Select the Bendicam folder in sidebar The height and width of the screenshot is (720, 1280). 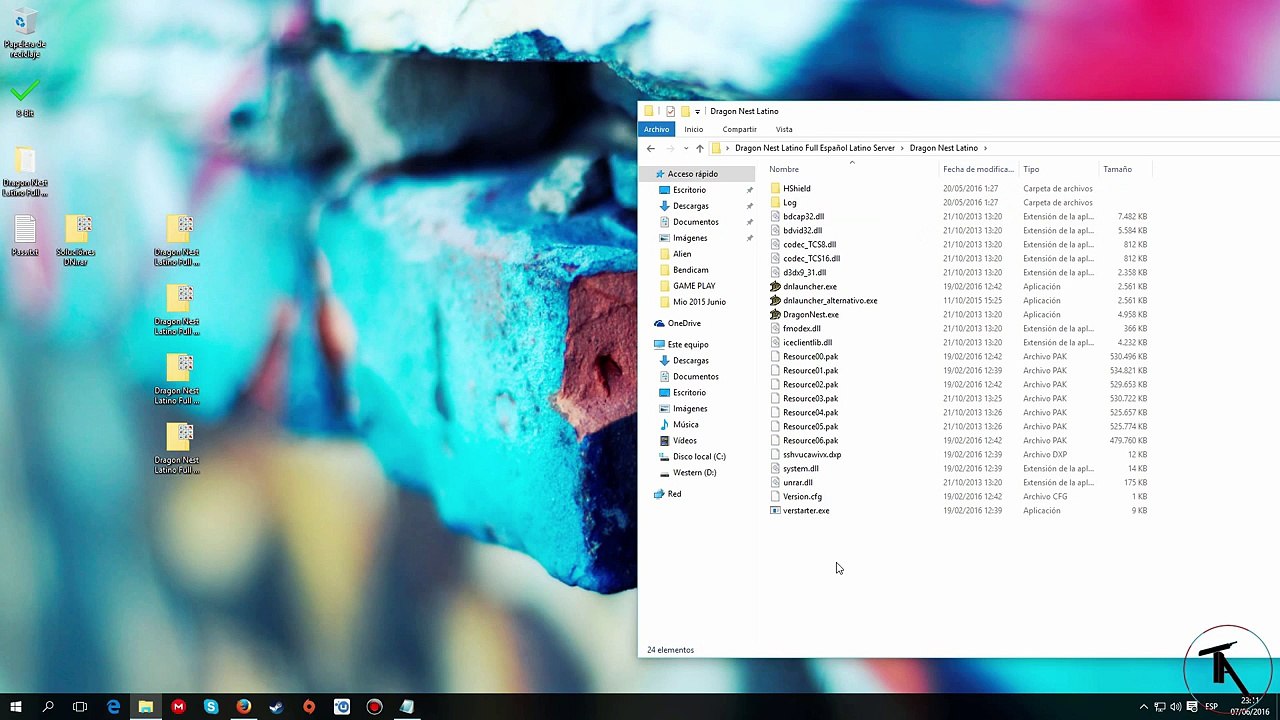coord(691,270)
